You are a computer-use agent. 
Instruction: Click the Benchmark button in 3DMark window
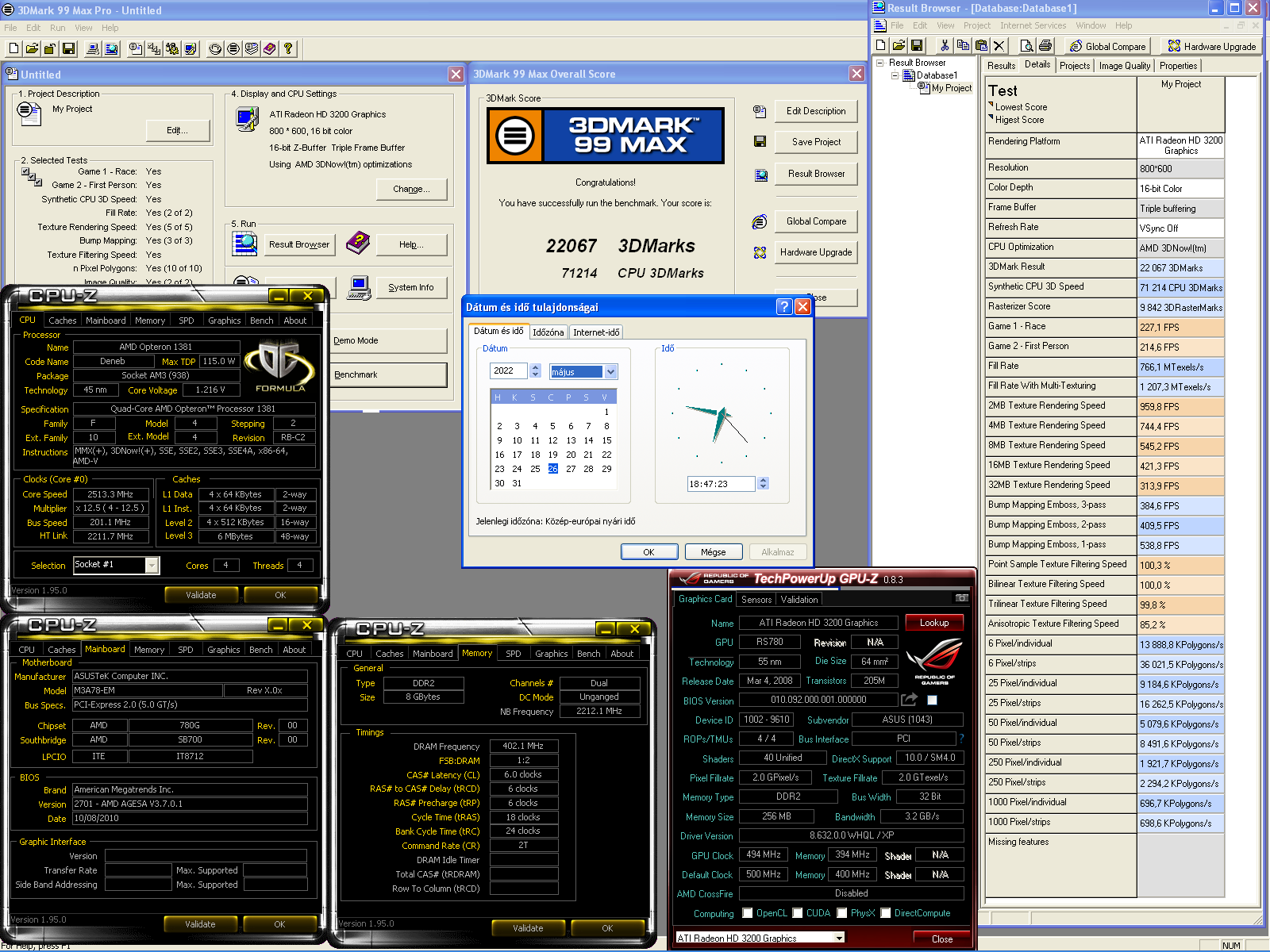pos(388,374)
